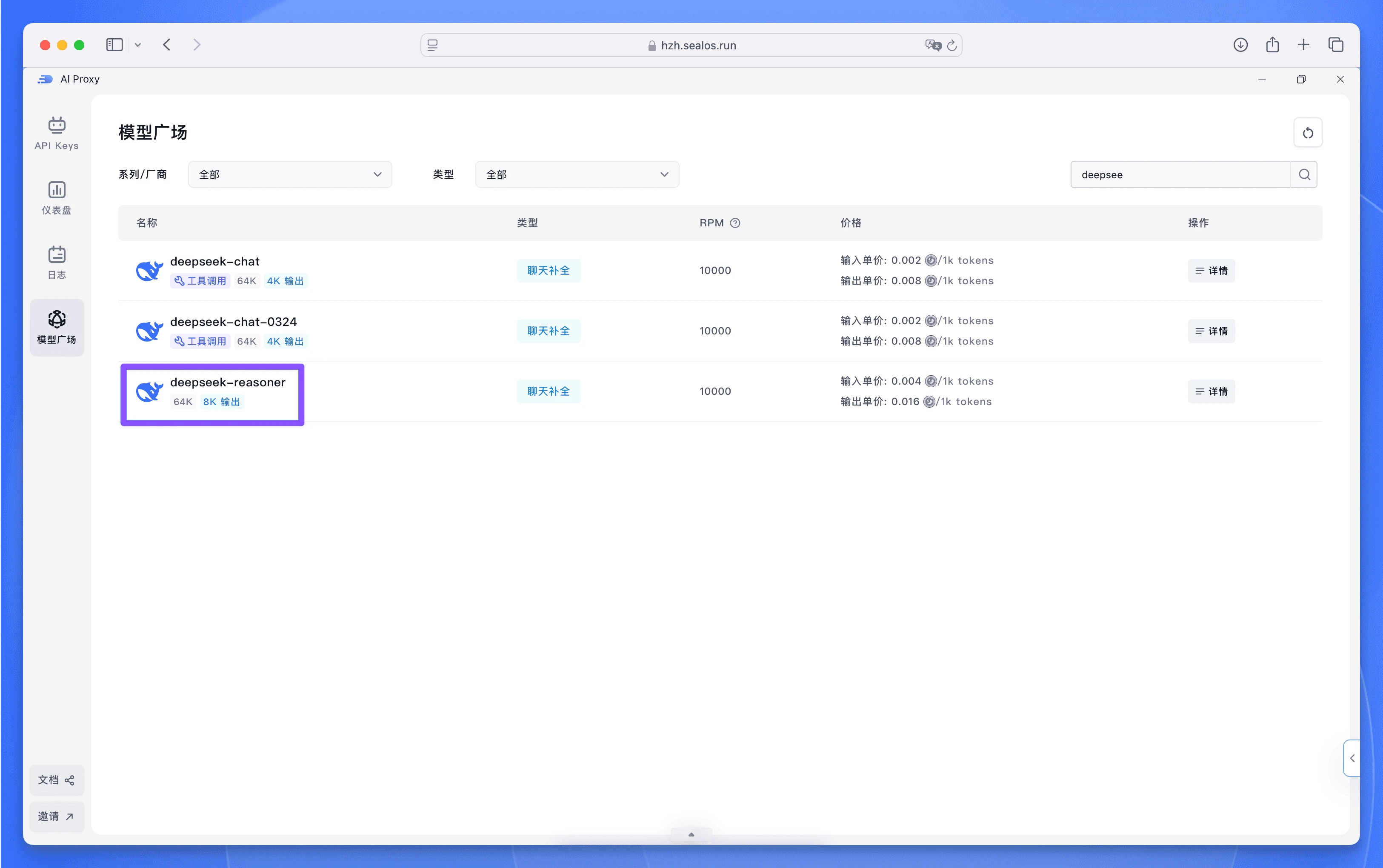Toggle the browser sidebar

(x=114, y=45)
